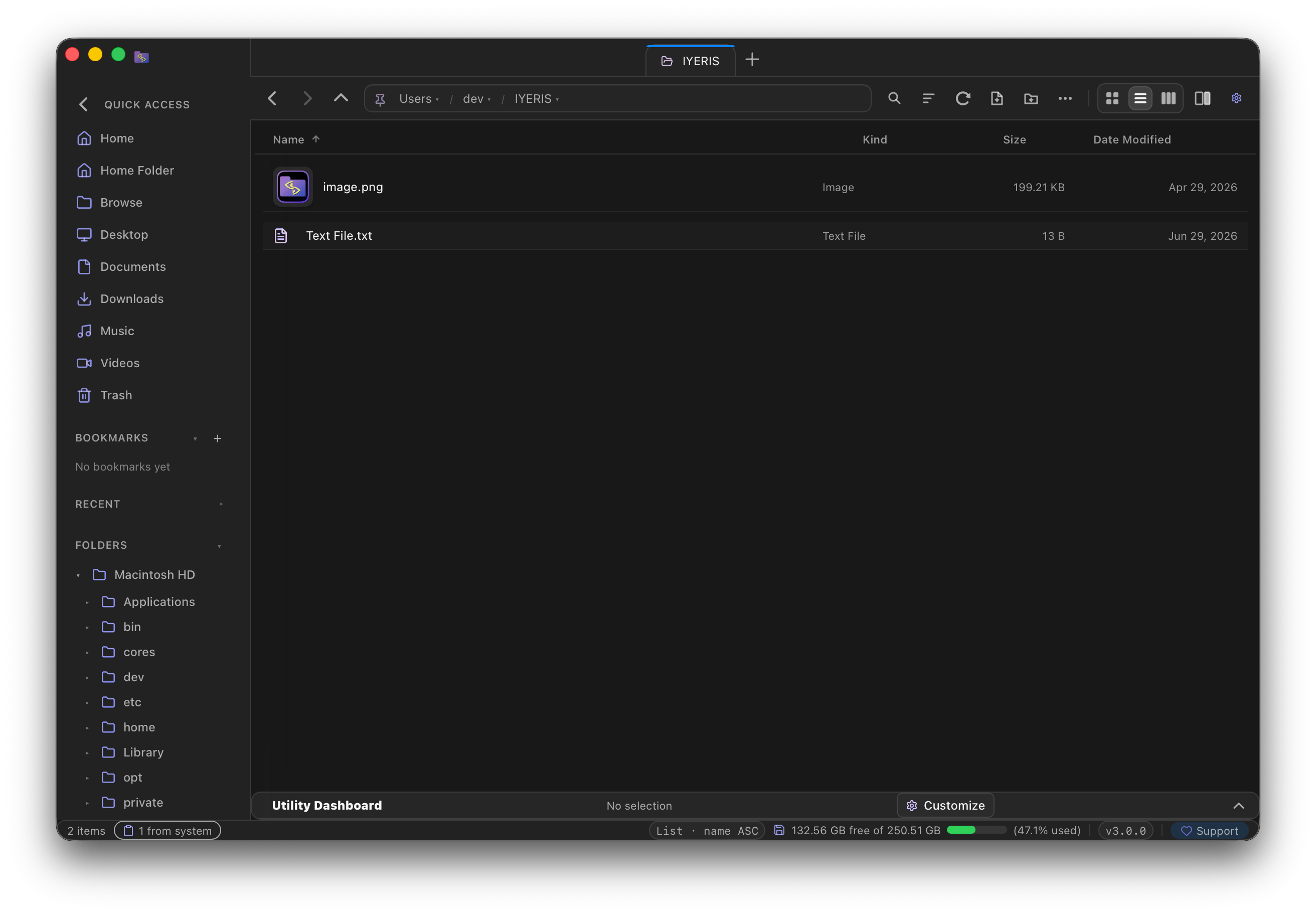Collapse the Macintosh HD tree node
Viewport: 1316px width, 915px height.
point(78,575)
